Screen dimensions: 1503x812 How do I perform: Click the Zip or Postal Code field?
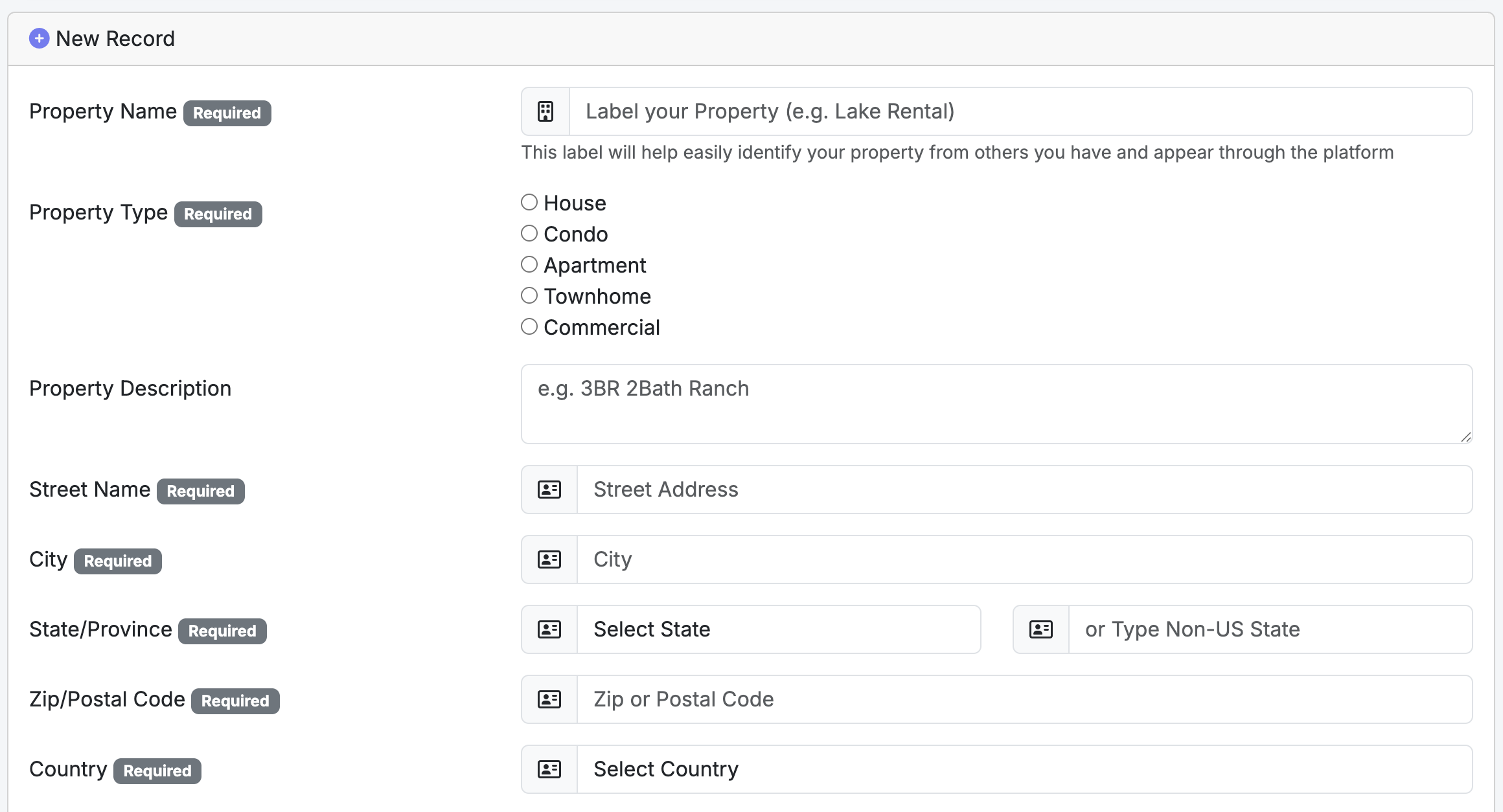tap(1024, 699)
